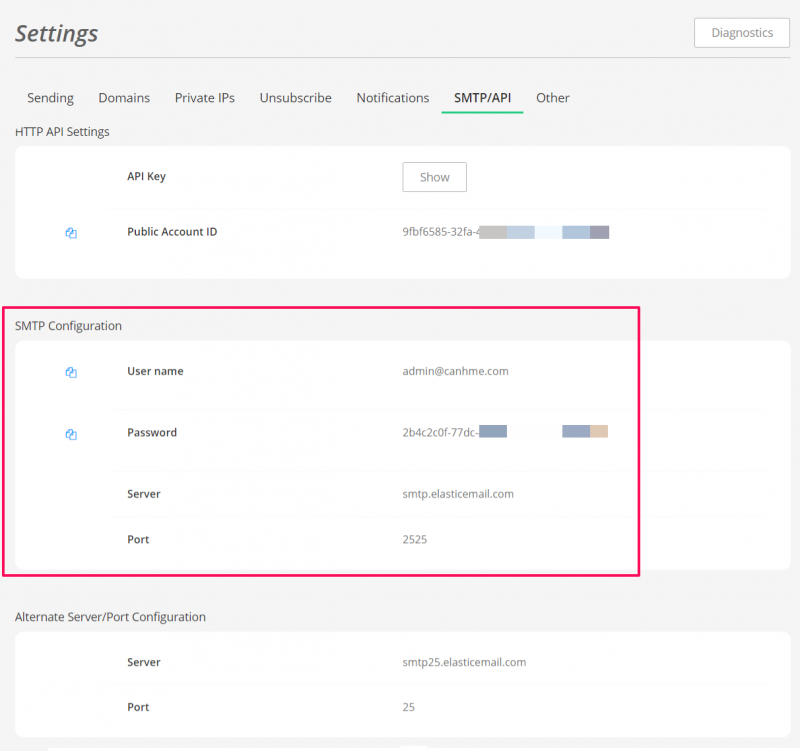Click the password value 2b4c2c0f-77dc-
Screen dimensions: 800x751
click(x=440, y=432)
